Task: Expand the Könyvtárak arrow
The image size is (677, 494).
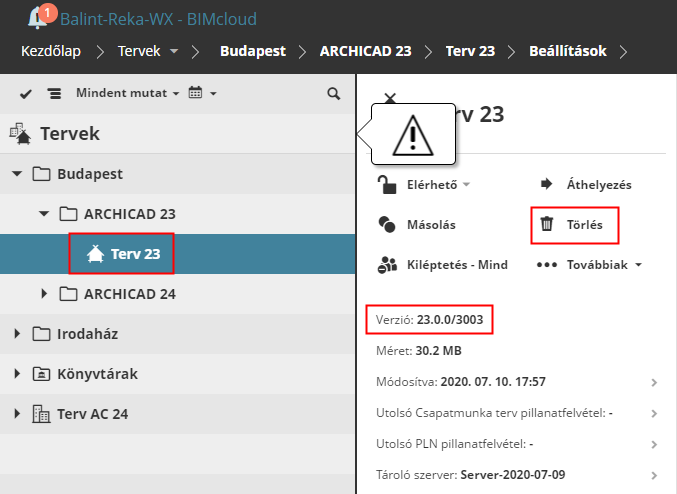Action: tap(17, 374)
